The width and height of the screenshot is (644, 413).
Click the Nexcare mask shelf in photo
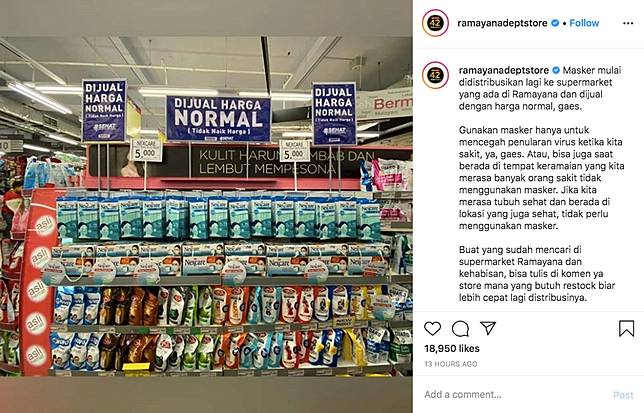click(218, 236)
